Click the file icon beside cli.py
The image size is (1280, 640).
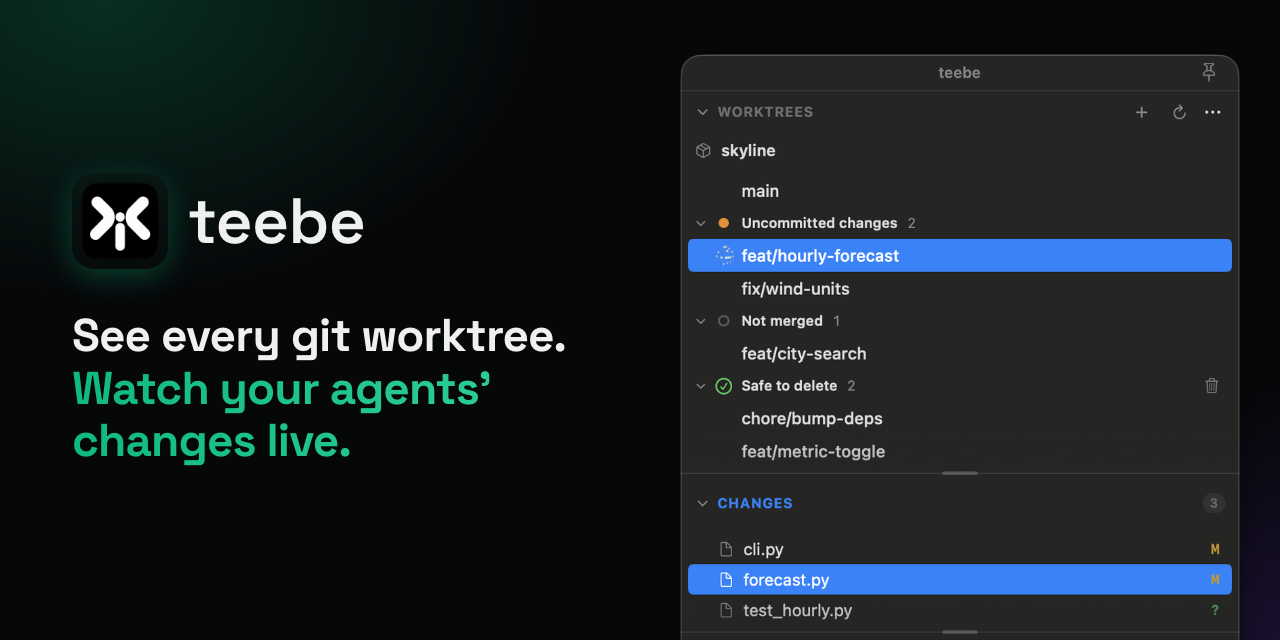(x=727, y=549)
